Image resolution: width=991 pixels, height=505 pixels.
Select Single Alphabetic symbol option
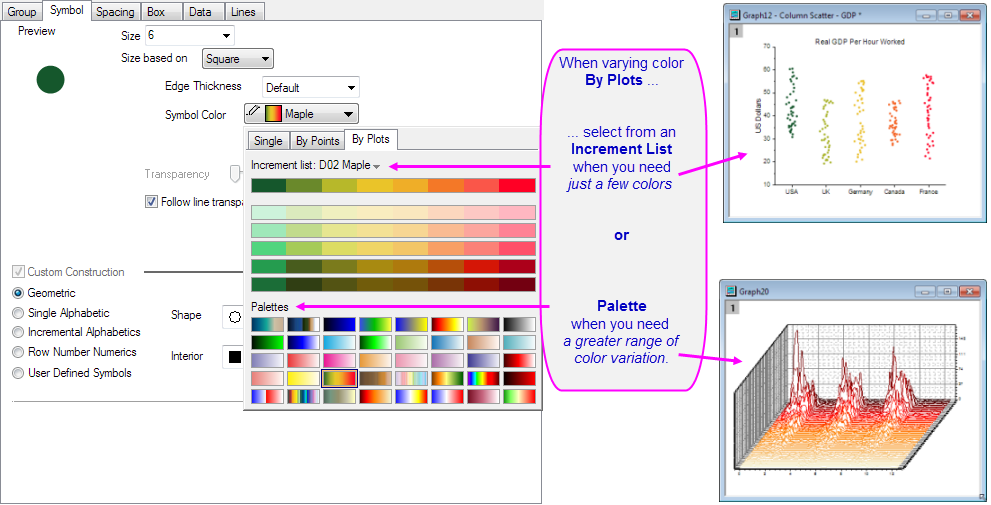[x=18, y=313]
